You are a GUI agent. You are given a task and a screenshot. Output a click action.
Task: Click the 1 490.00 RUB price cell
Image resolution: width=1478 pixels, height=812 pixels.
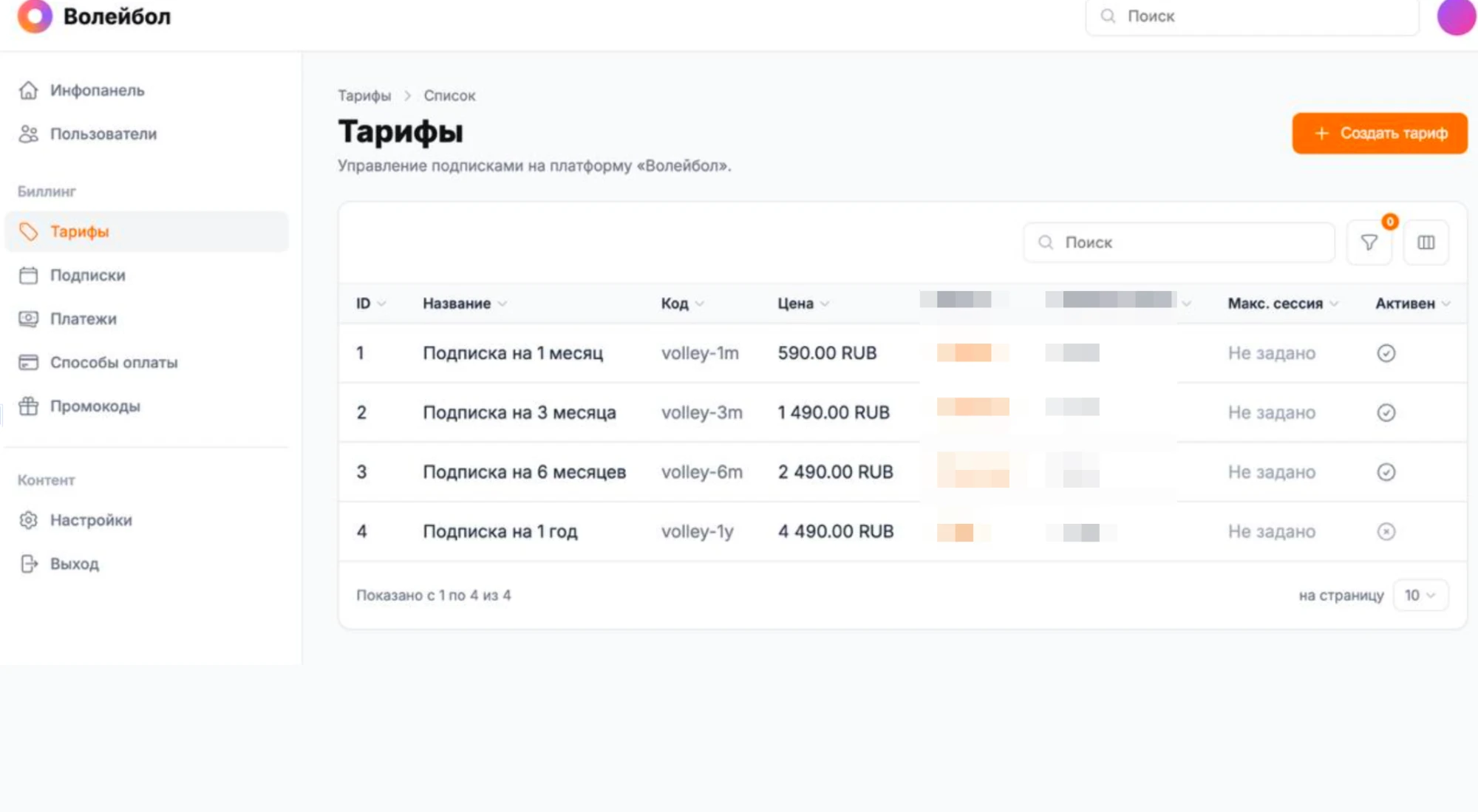834,412
